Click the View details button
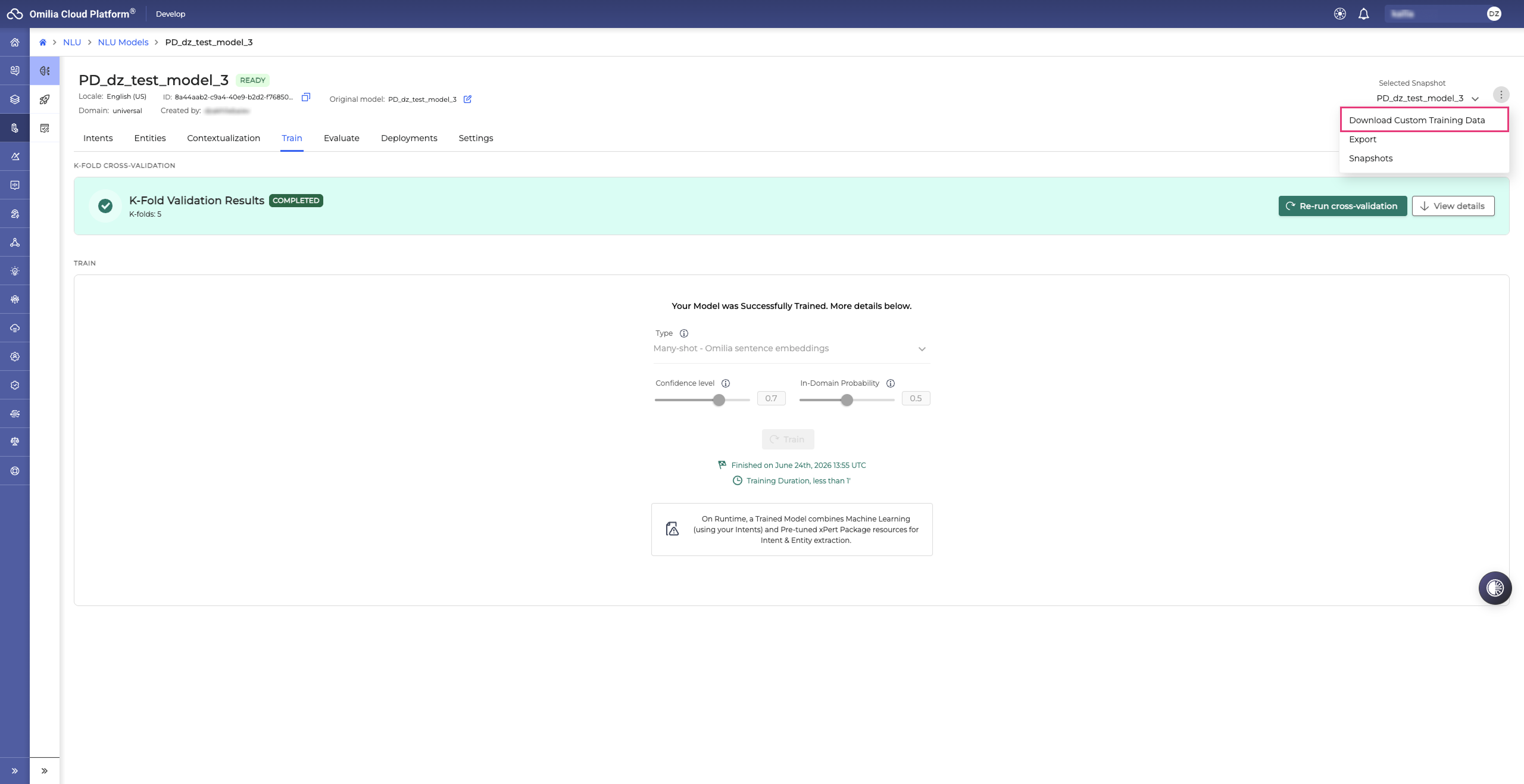 click(x=1453, y=206)
